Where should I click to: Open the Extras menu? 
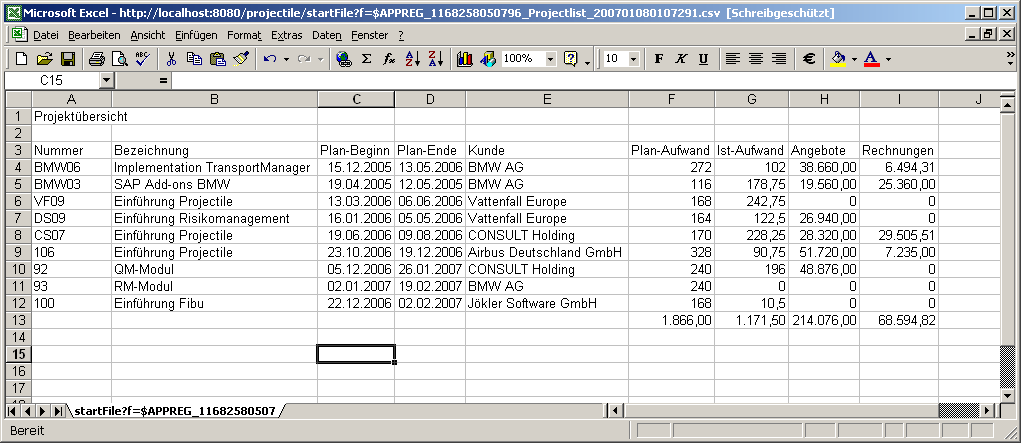click(287, 35)
